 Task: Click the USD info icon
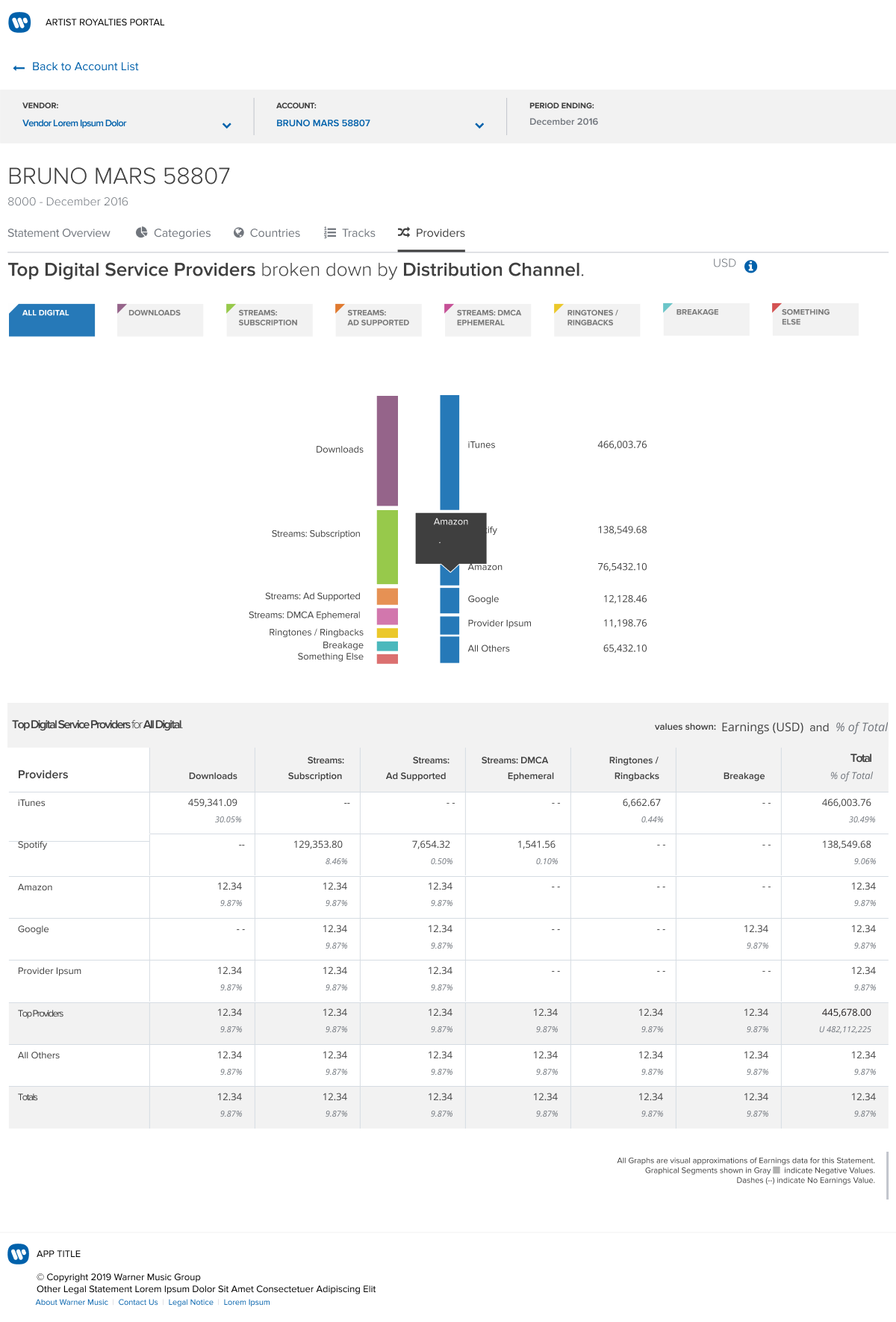[x=751, y=267]
